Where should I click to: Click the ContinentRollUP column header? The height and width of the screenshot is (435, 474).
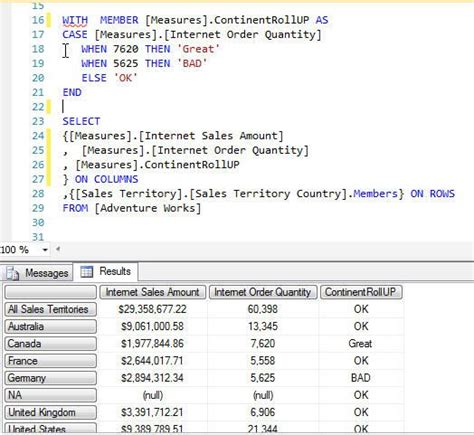(x=361, y=292)
